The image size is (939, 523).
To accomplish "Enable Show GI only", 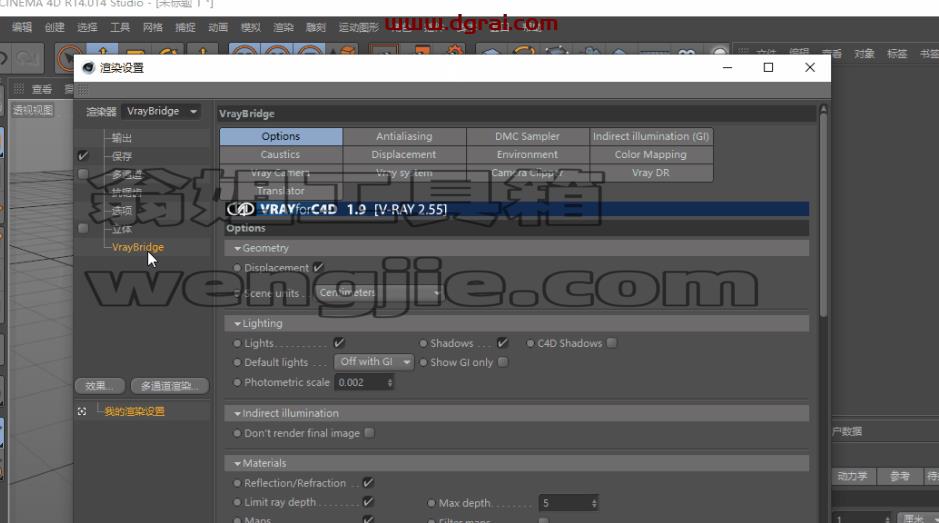I will pyautogui.click(x=503, y=362).
